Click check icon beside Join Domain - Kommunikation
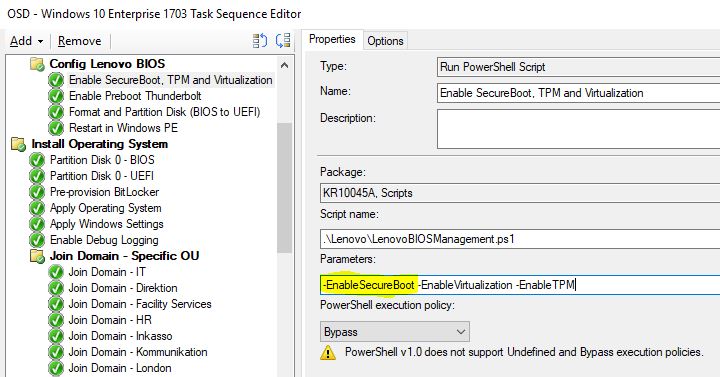Image resolution: width=720 pixels, height=377 pixels. pos(56,353)
